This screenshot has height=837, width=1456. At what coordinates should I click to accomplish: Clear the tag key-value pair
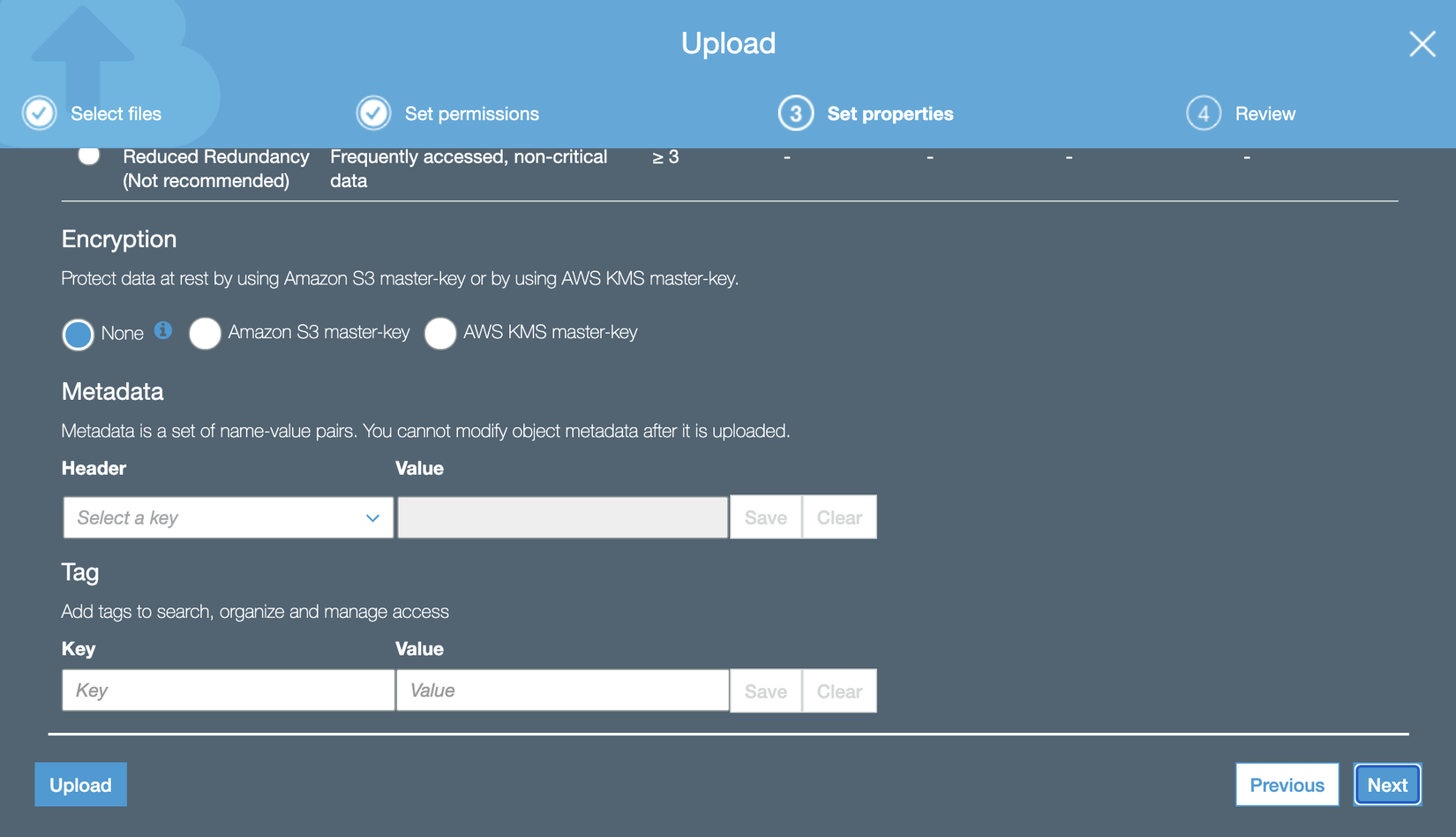[839, 691]
